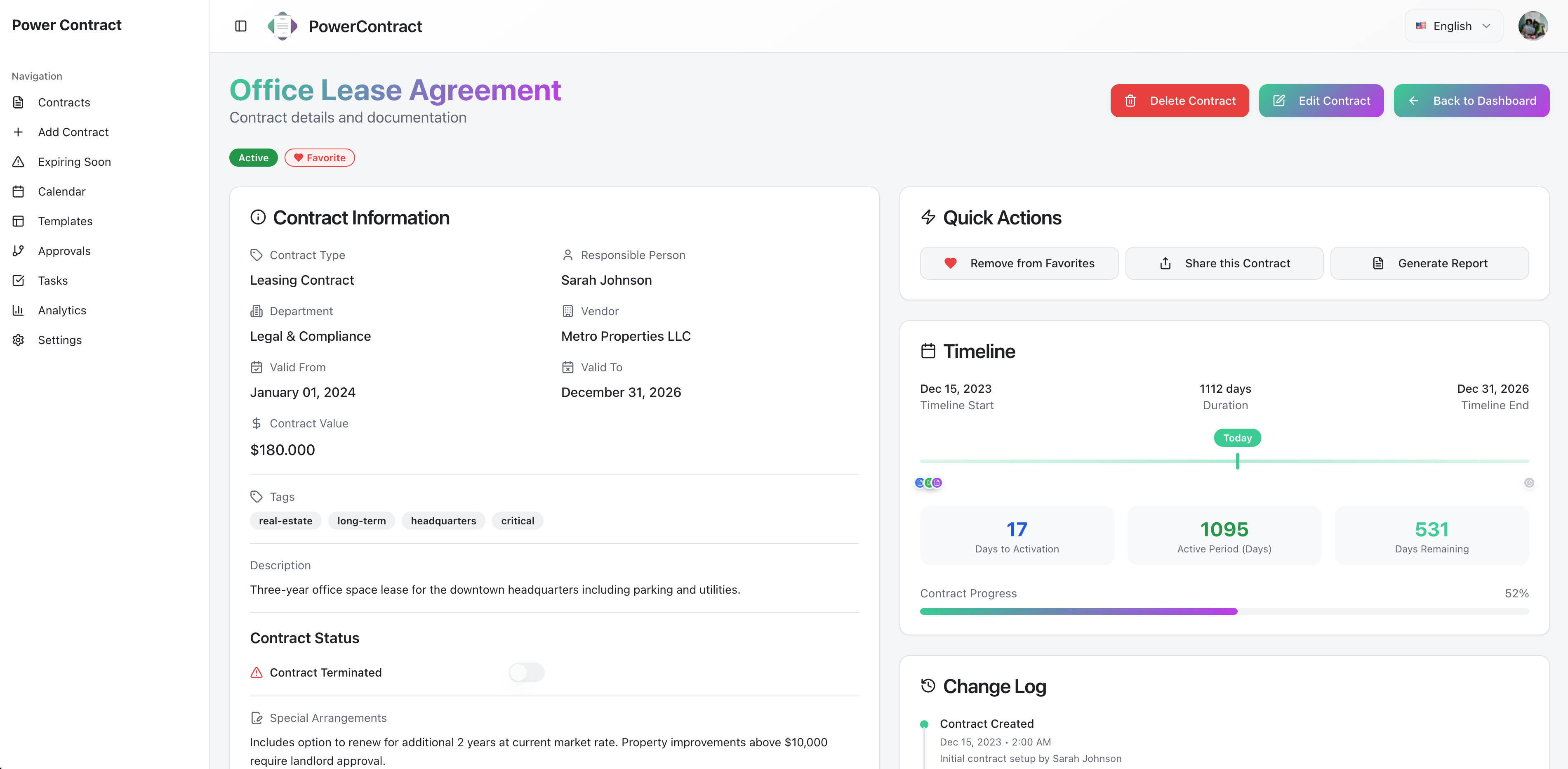Click Share this Contract
The image size is (1568, 769).
pyautogui.click(x=1225, y=263)
